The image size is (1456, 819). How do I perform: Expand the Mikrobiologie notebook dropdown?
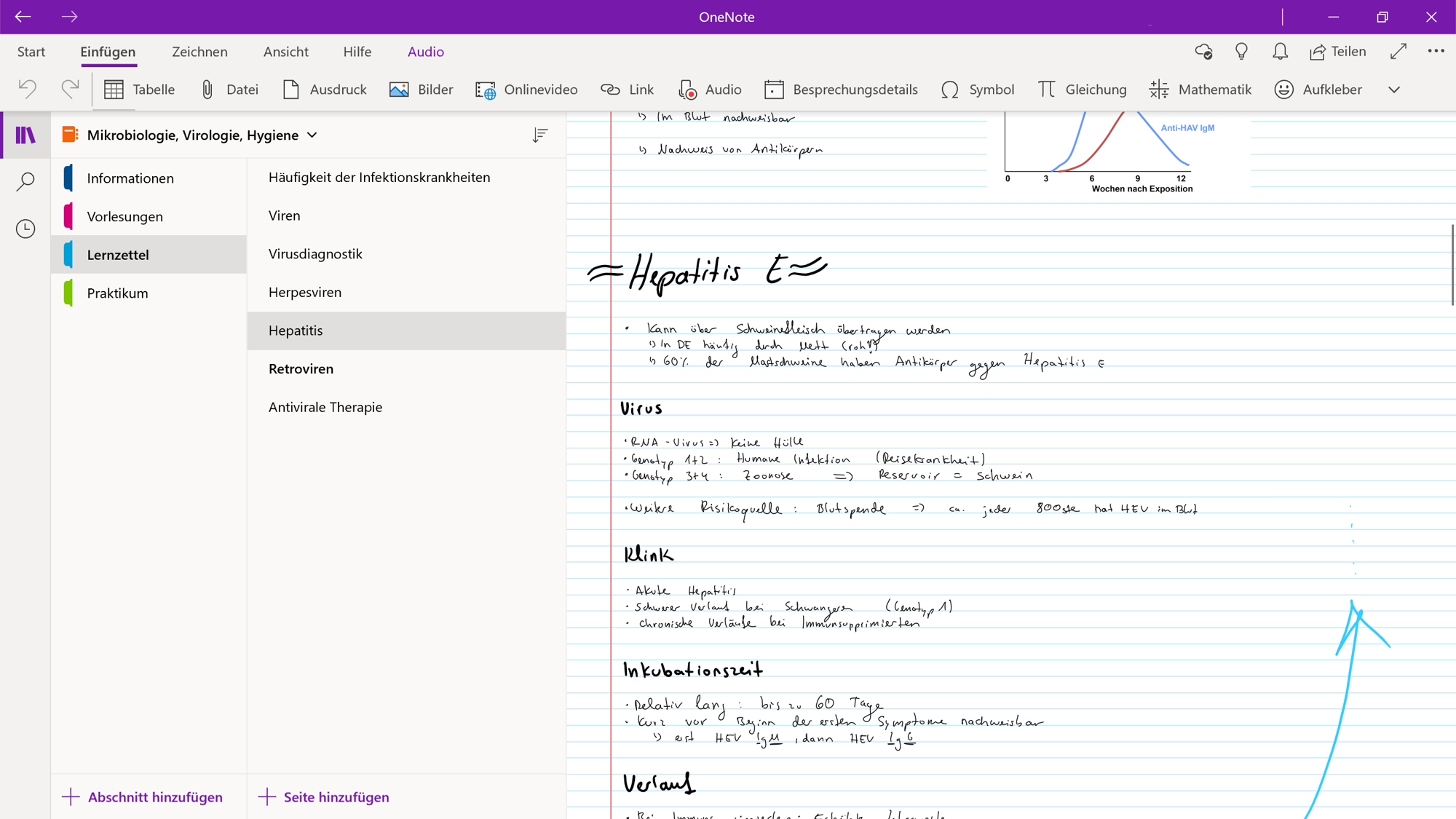312,135
